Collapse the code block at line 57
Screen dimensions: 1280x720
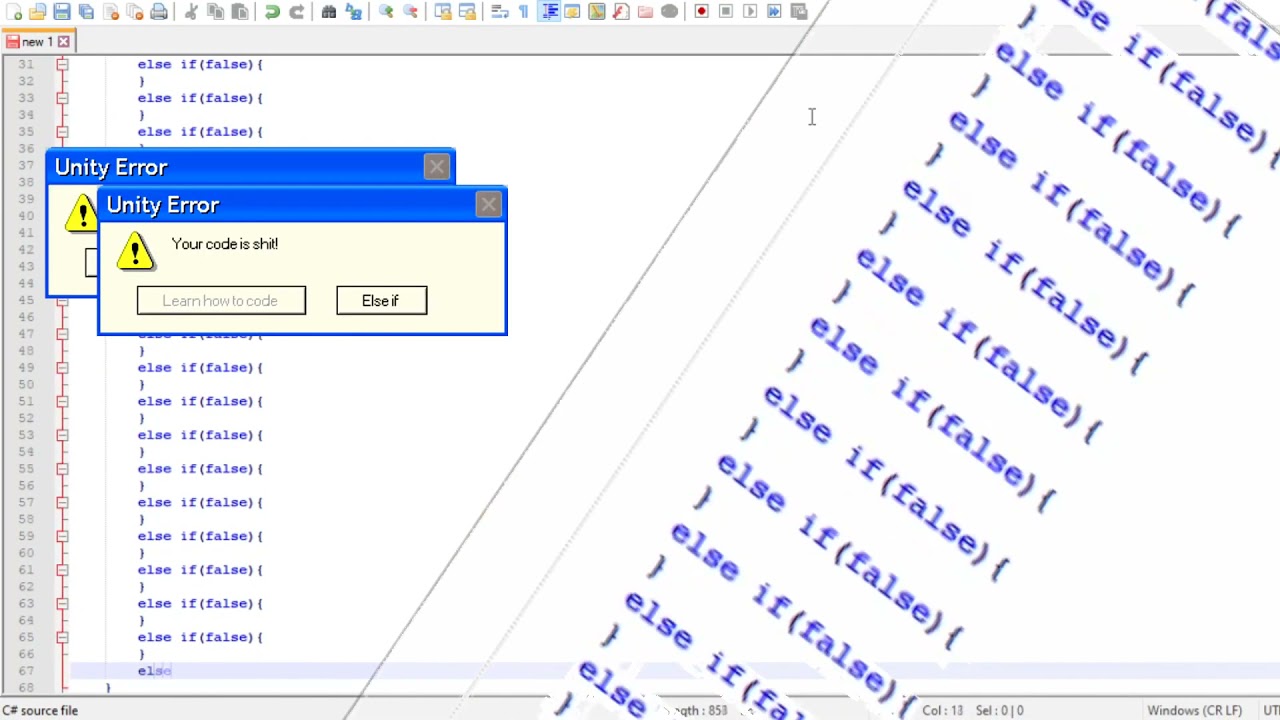coord(62,502)
